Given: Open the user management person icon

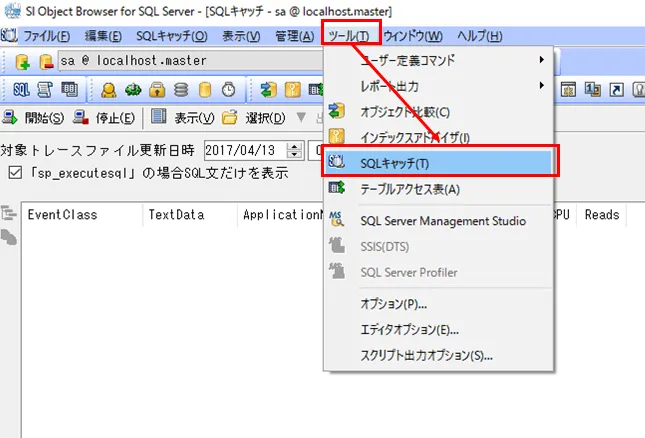Looking at the screenshot, I should pyautogui.click(x=109, y=90).
